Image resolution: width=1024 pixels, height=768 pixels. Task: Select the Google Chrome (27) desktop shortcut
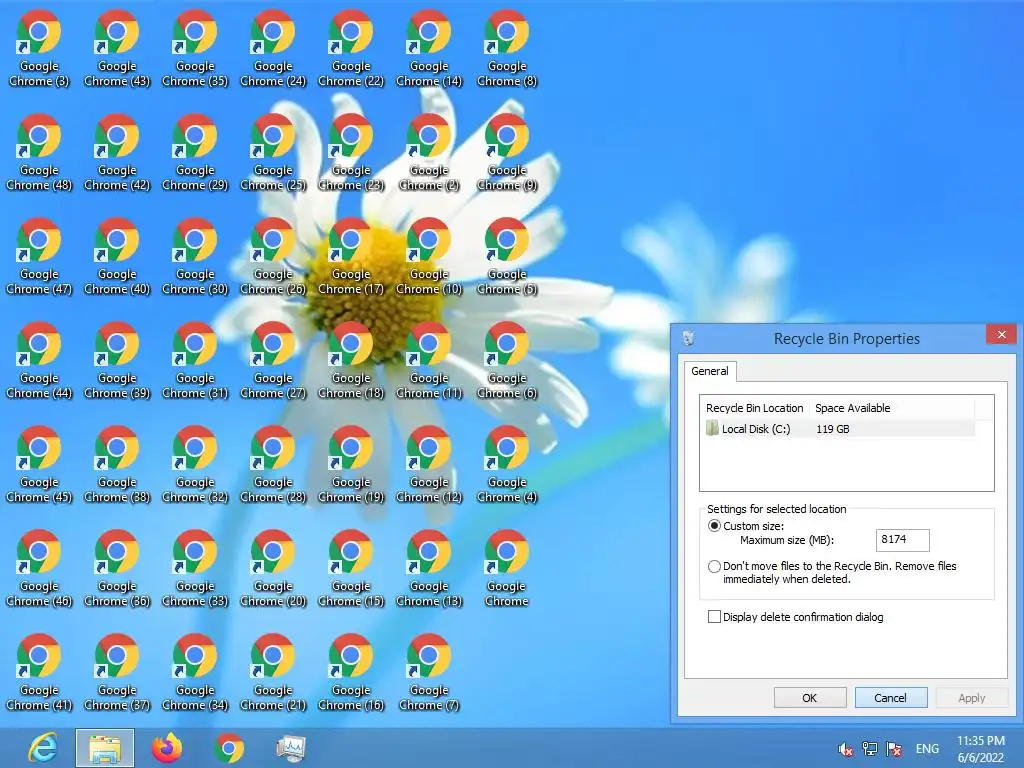(x=273, y=360)
